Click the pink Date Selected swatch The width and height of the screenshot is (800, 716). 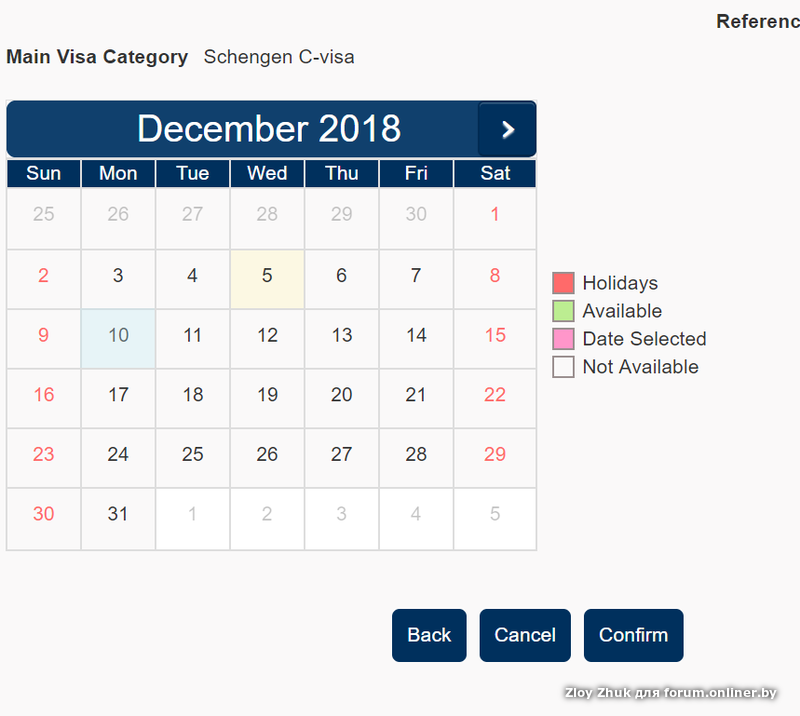(564, 339)
